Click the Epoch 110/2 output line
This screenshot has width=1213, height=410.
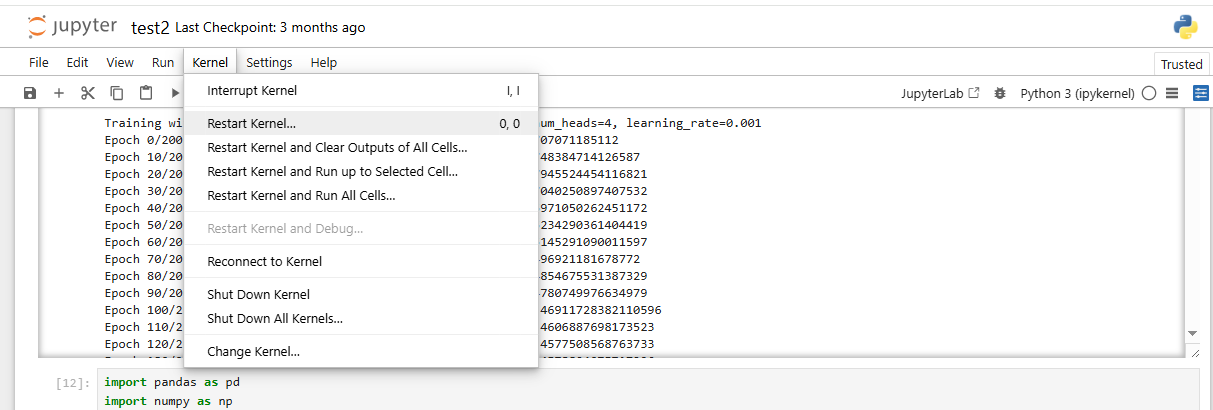tap(144, 327)
